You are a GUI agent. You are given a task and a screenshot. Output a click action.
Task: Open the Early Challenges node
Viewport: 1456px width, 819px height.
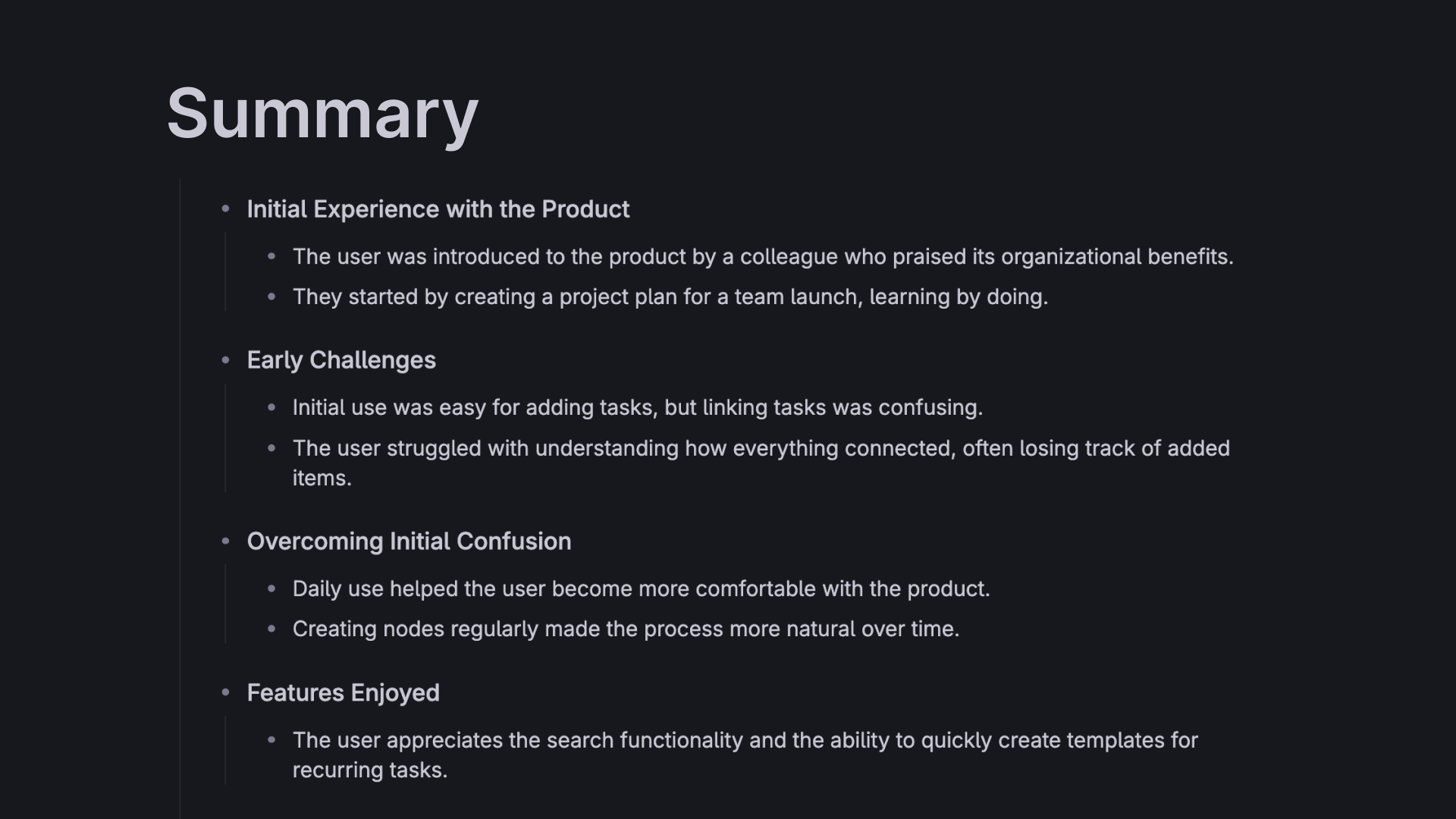pyautogui.click(x=341, y=360)
